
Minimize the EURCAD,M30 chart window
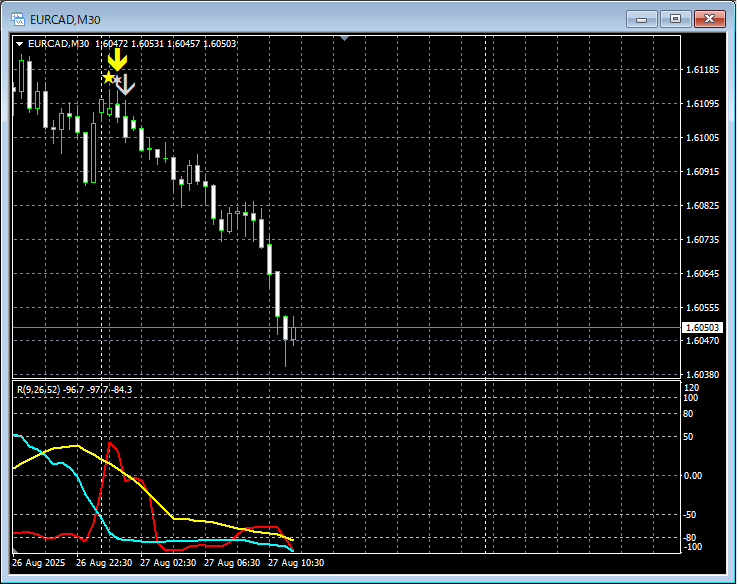click(642, 19)
